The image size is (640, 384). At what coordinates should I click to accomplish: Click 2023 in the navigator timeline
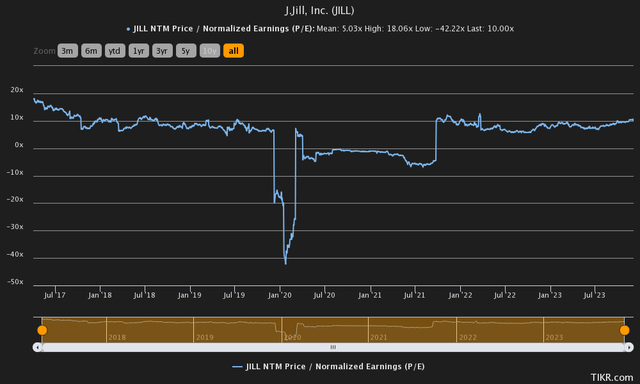(554, 337)
